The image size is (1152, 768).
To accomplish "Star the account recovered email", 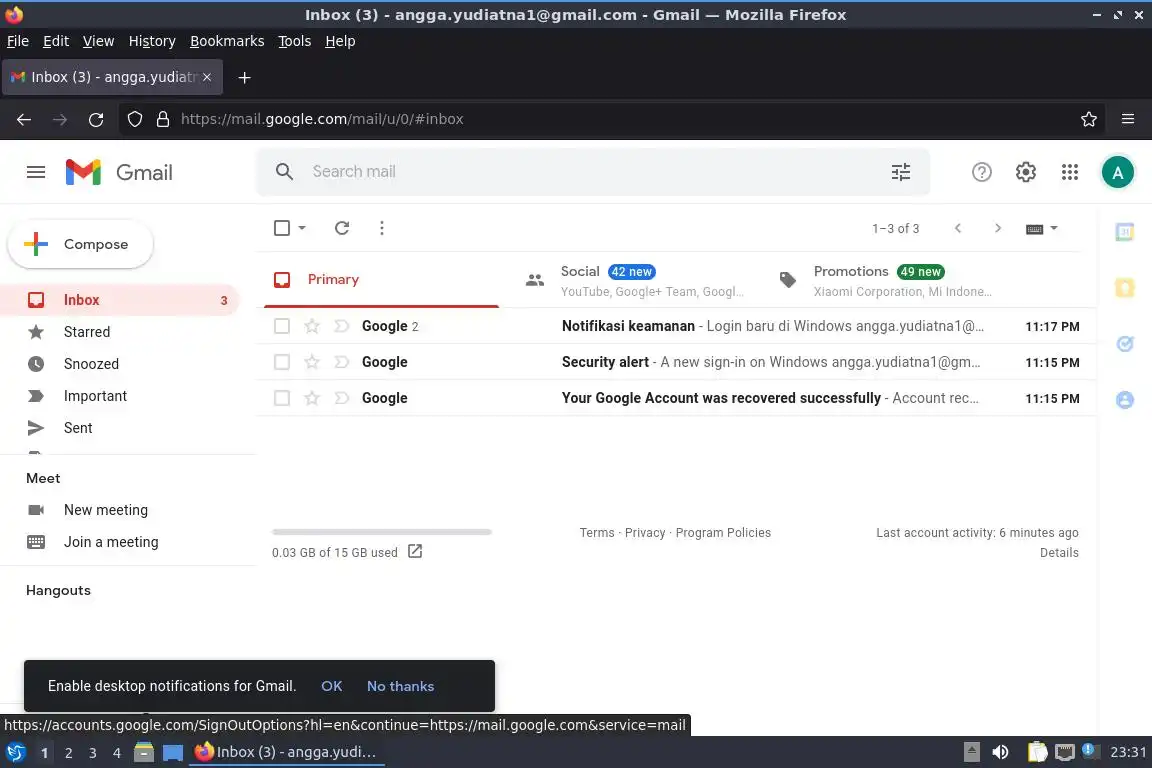I will 312,398.
